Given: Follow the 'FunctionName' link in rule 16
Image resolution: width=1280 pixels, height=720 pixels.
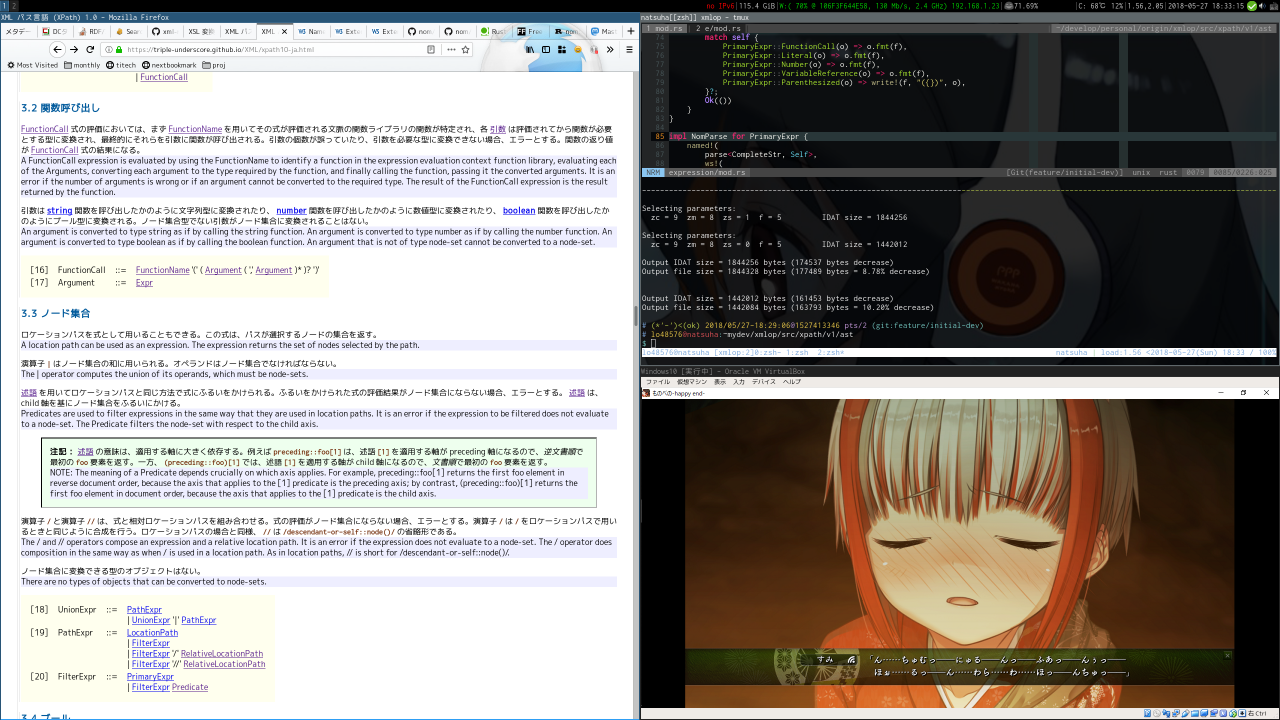Looking at the screenshot, I should pos(162,270).
